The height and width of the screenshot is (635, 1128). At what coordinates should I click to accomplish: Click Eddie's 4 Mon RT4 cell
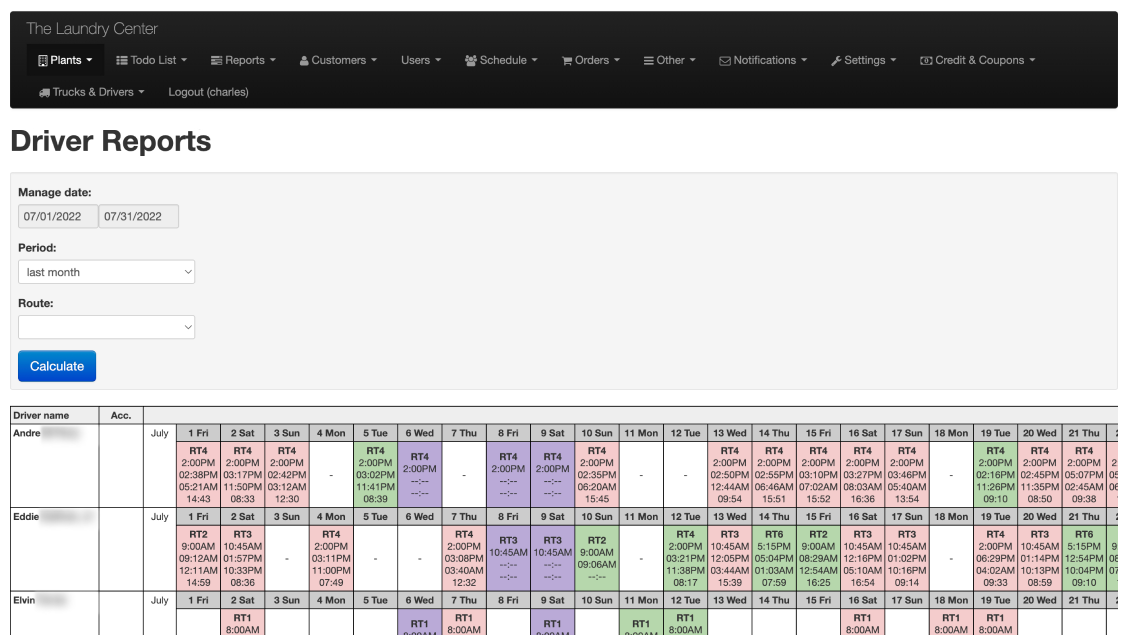coord(331,558)
